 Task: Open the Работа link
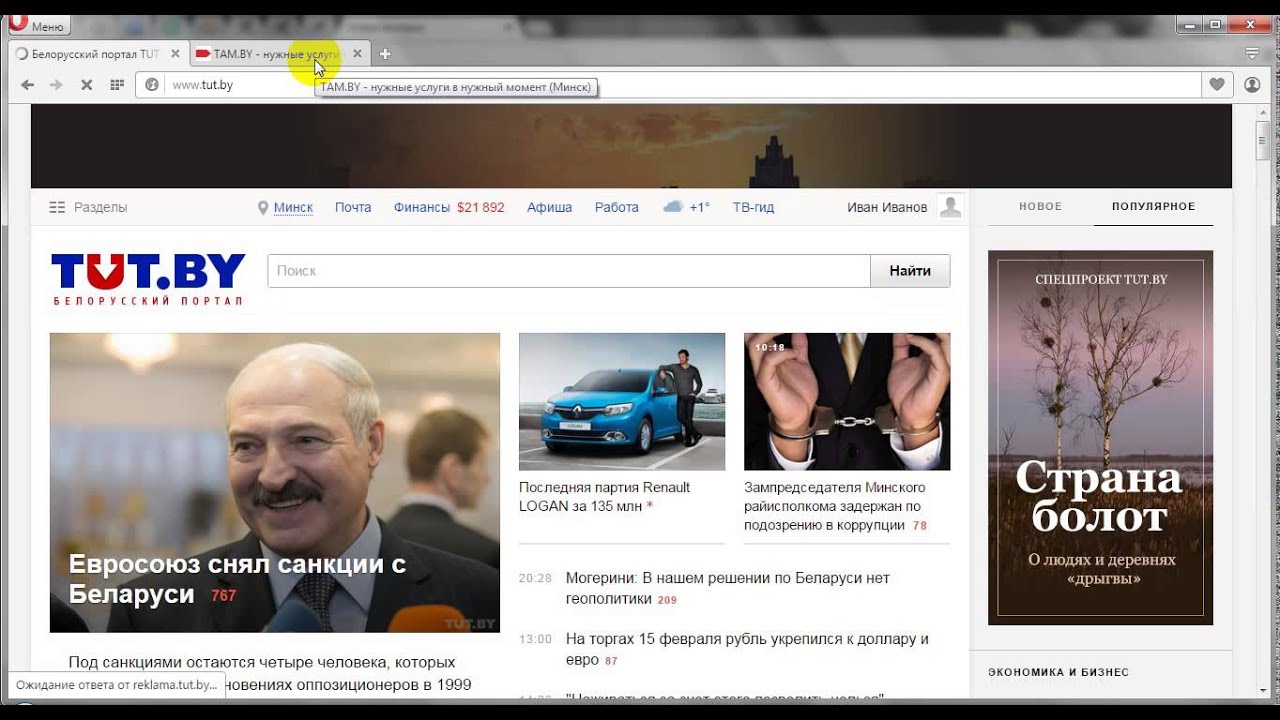(x=617, y=207)
